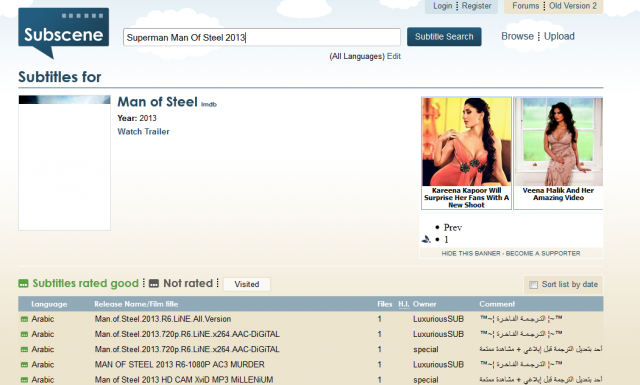The image size is (640, 385).
Task: Click LuxuriousSUB owner in R6.LiNE.All.Version row
Action: (x=438, y=319)
